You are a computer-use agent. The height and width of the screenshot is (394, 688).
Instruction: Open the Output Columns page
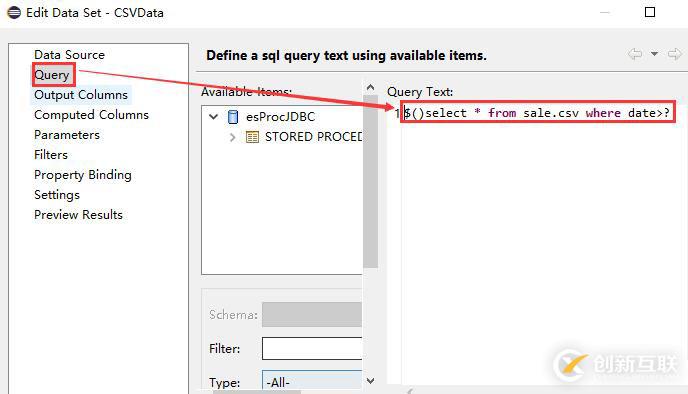tap(81, 95)
